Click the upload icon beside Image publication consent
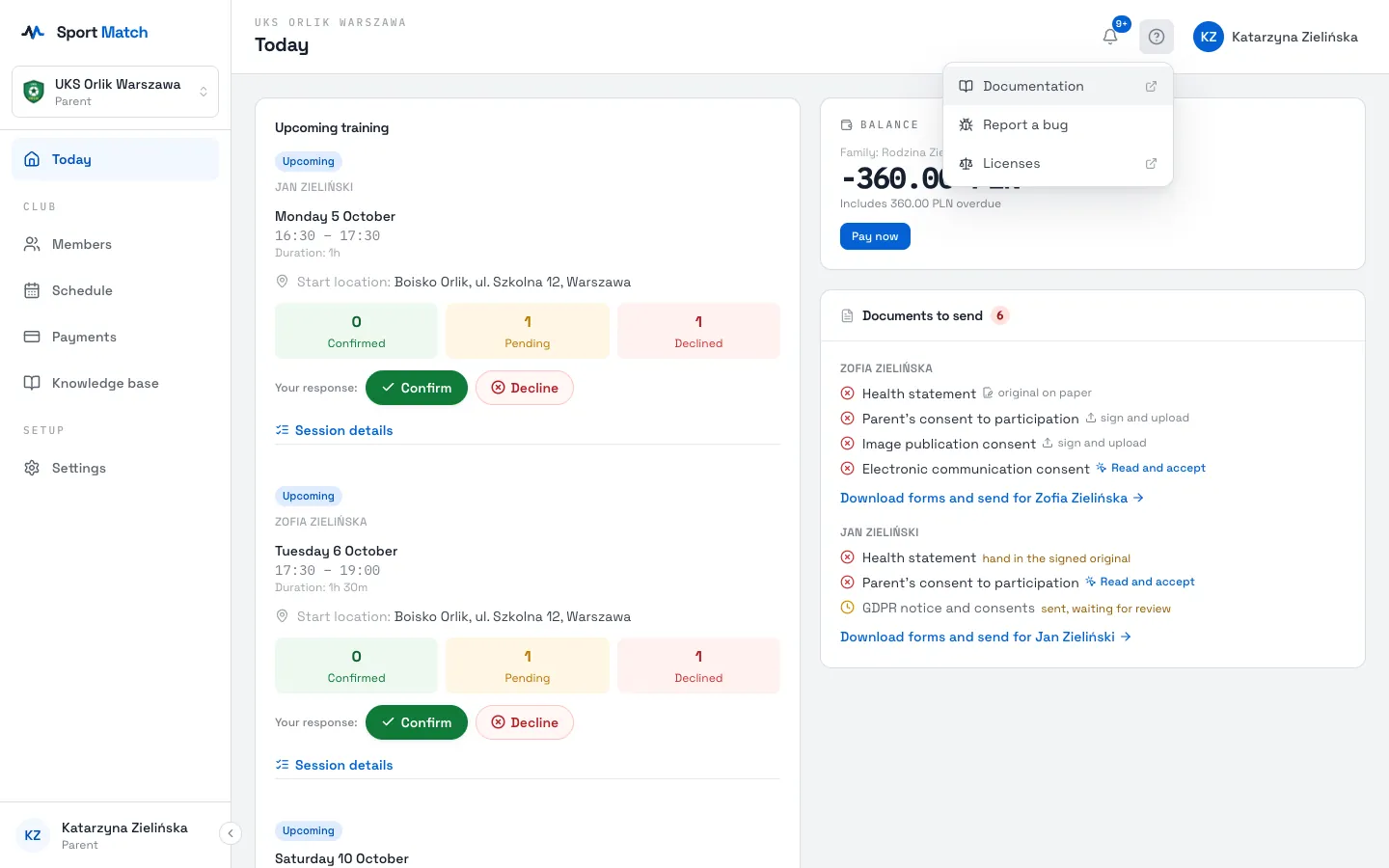The height and width of the screenshot is (868, 1389). click(x=1048, y=443)
